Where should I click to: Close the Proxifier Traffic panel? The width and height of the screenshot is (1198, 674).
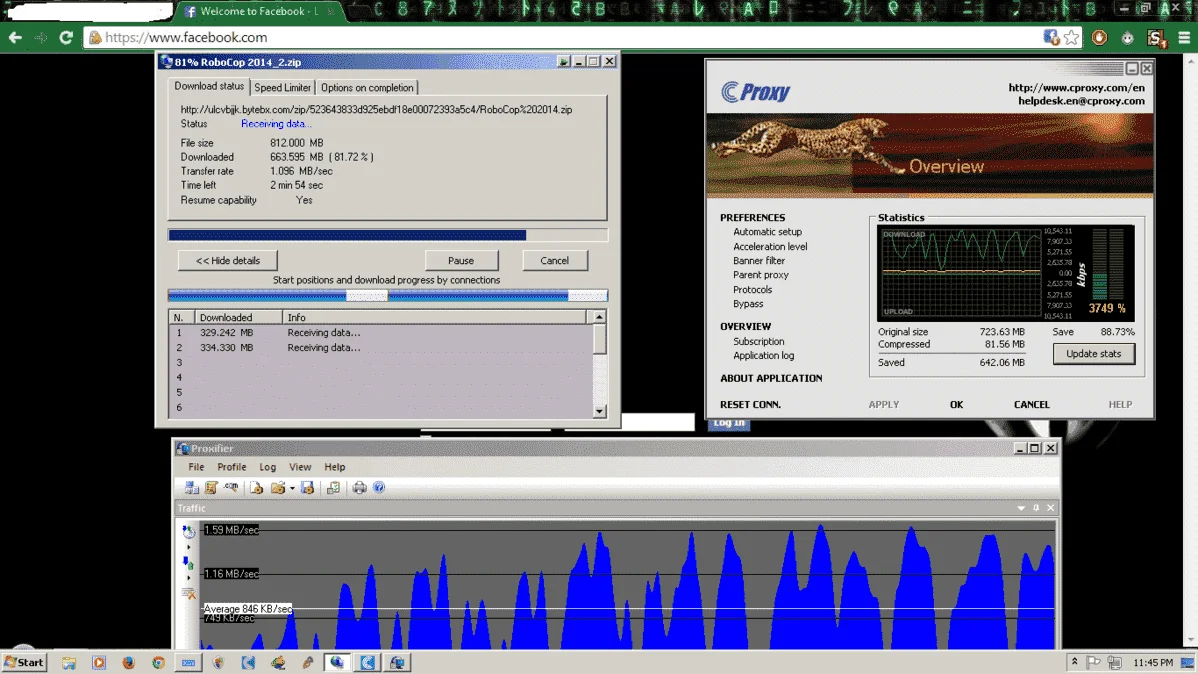point(1051,508)
